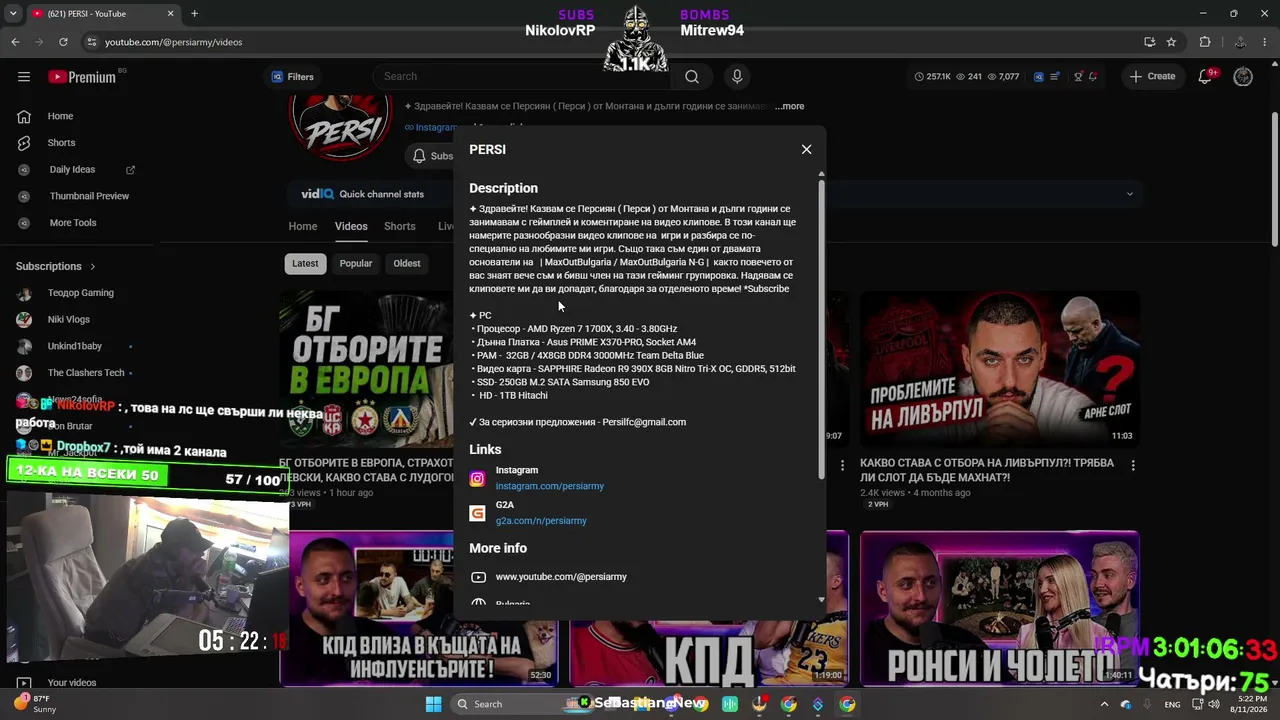The width and height of the screenshot is (1280, 720).
Task: Open the Instagram link under channel name
Action: [x=430, y=127]
